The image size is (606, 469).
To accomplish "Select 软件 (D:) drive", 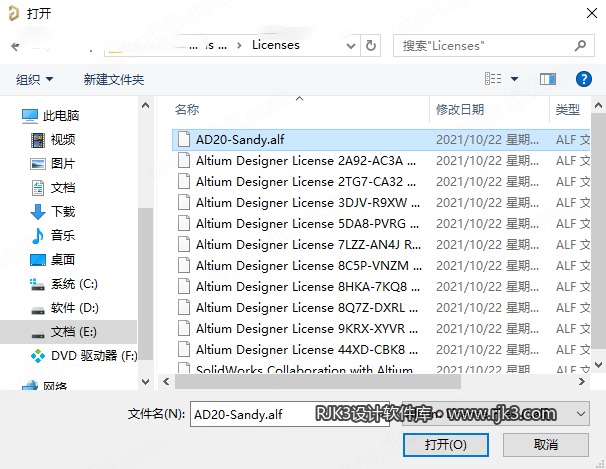I will pos(75,308).
